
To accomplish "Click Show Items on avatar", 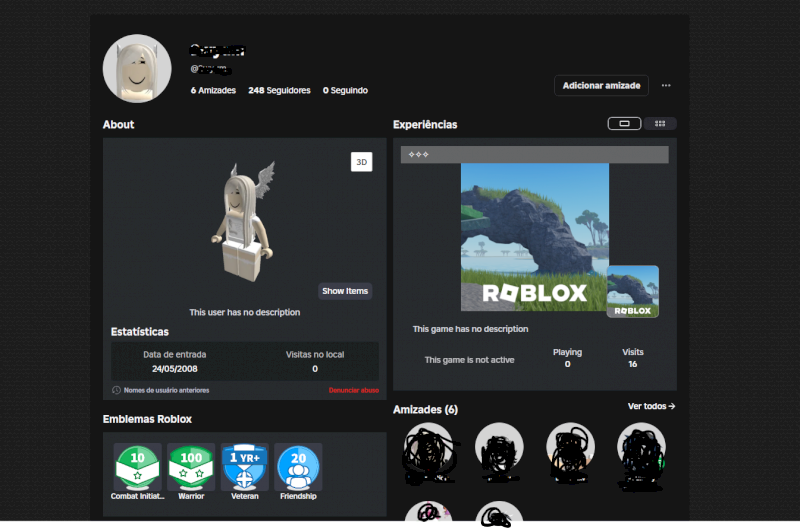I will tap(345, 291).
